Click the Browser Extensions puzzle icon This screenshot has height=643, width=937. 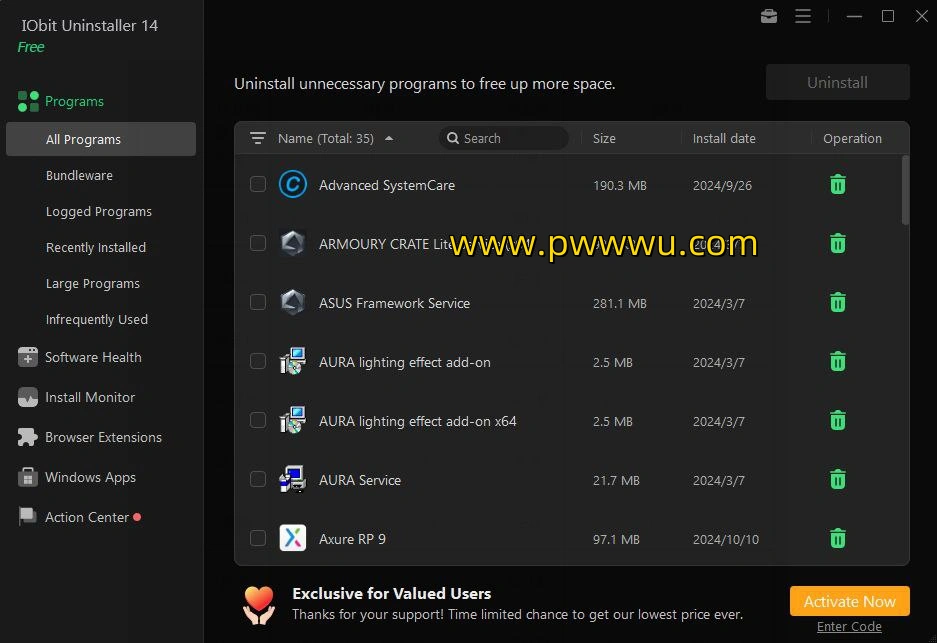click(27, 437)
